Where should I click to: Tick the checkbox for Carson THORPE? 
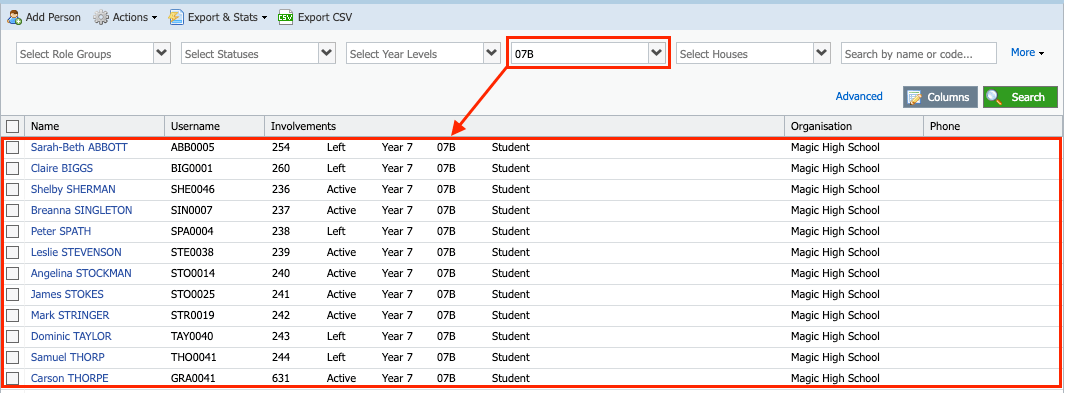tap(12, 378)
